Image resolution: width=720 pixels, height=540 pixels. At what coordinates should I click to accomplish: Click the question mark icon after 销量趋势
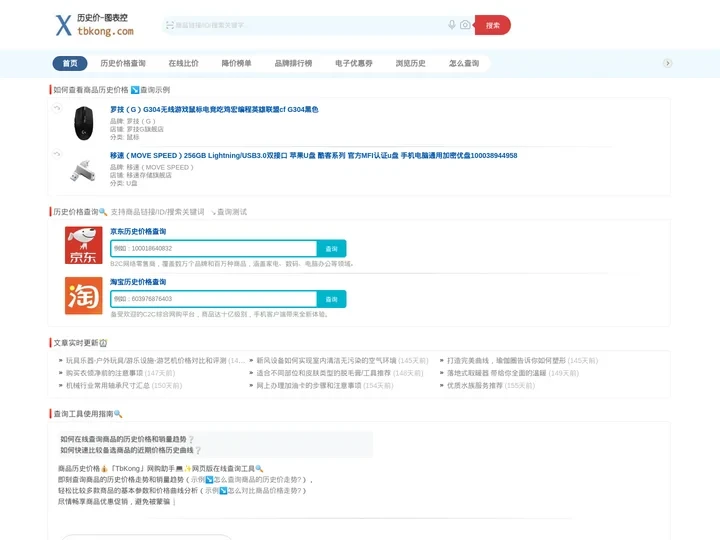point(191,439)
